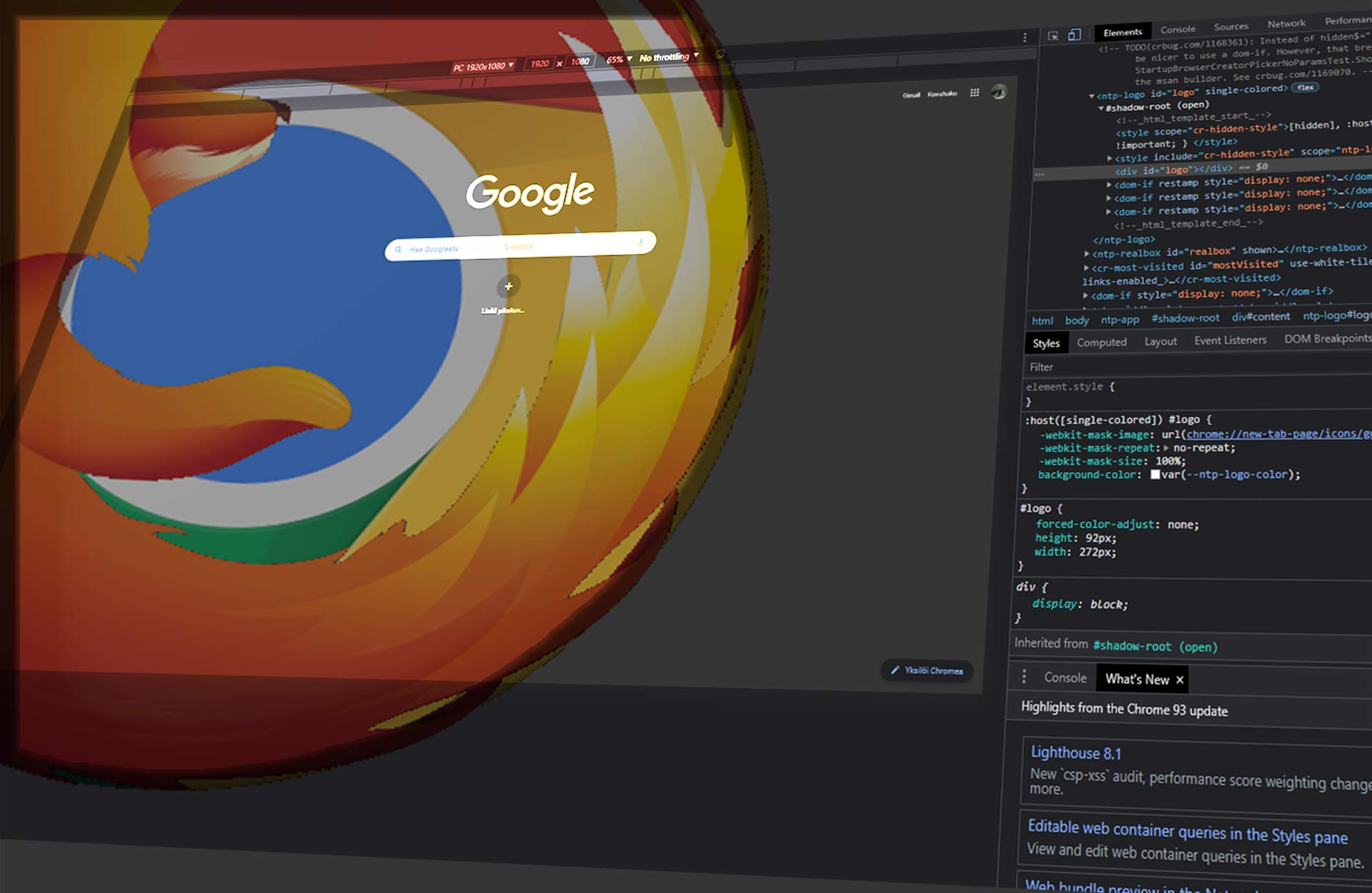Screen dimensions: 1372x893
Task: Toggle the device toolbar icon
Action: tap(1074, 34)
